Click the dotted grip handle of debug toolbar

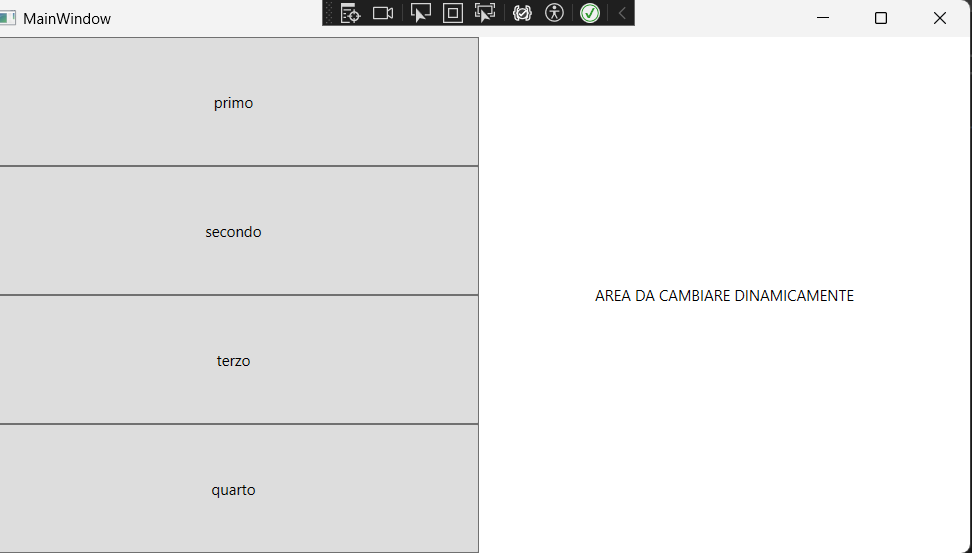[x=328, y=13]
